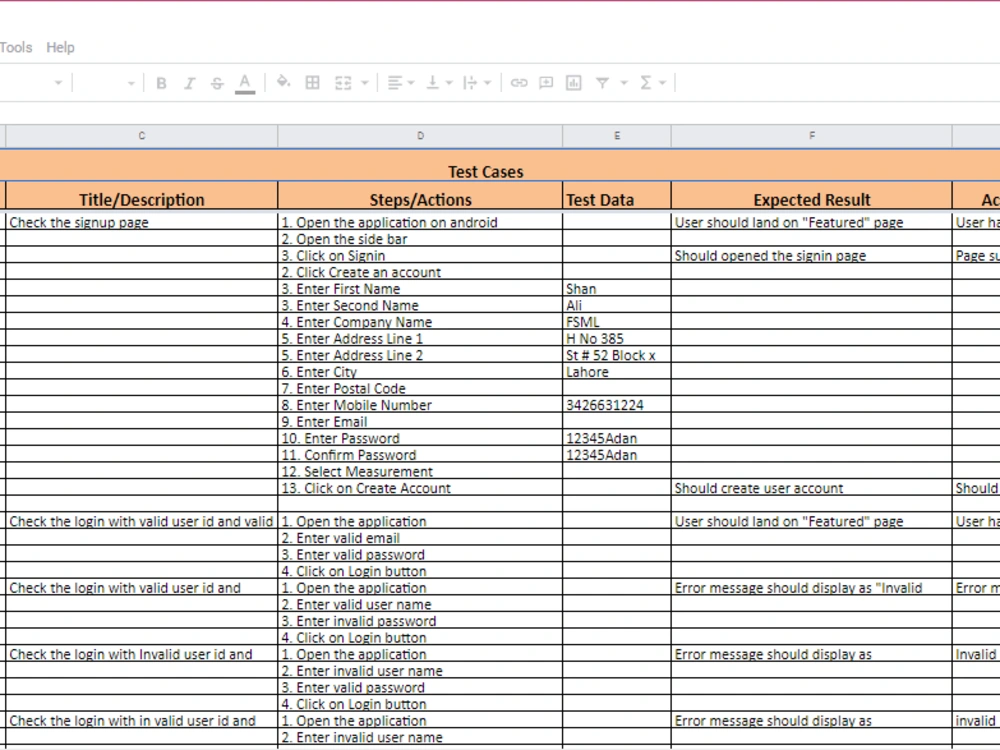The image size is (1000, 750).
Task: Select the 'St # 52 Block x' cell
Action: click(617, 355)
